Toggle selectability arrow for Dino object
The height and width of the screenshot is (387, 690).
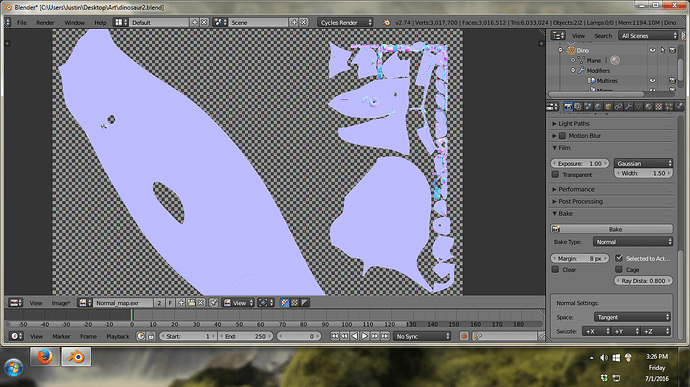pos(663,50)
